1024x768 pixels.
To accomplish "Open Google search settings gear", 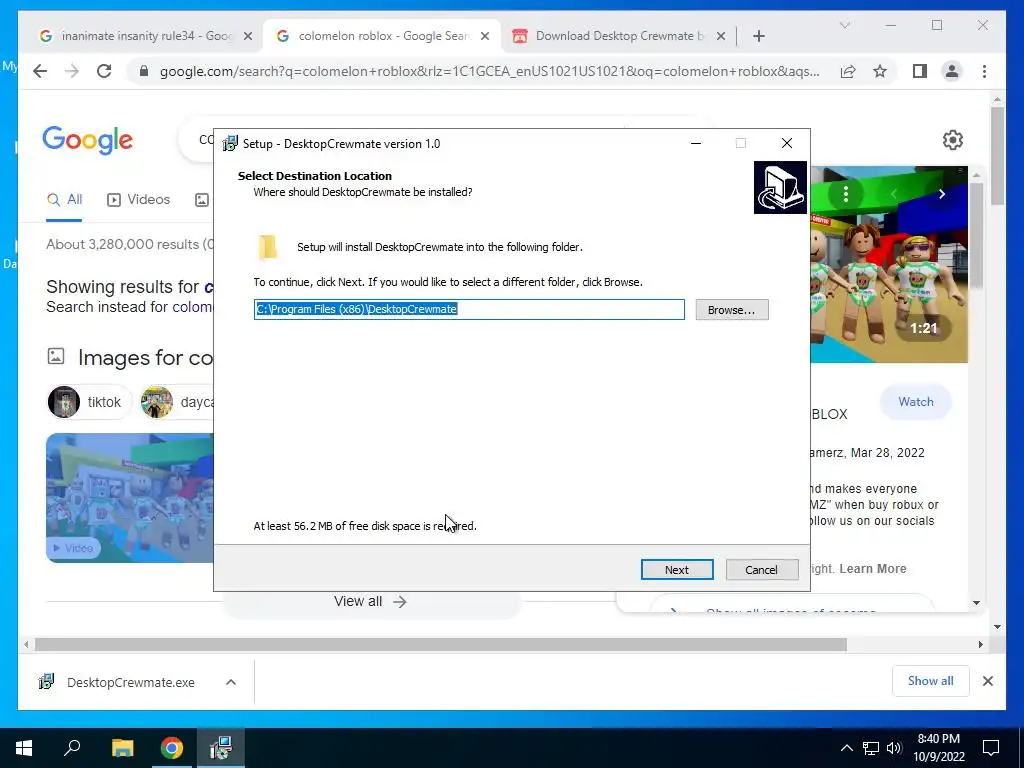I will [x=952, y=140].
